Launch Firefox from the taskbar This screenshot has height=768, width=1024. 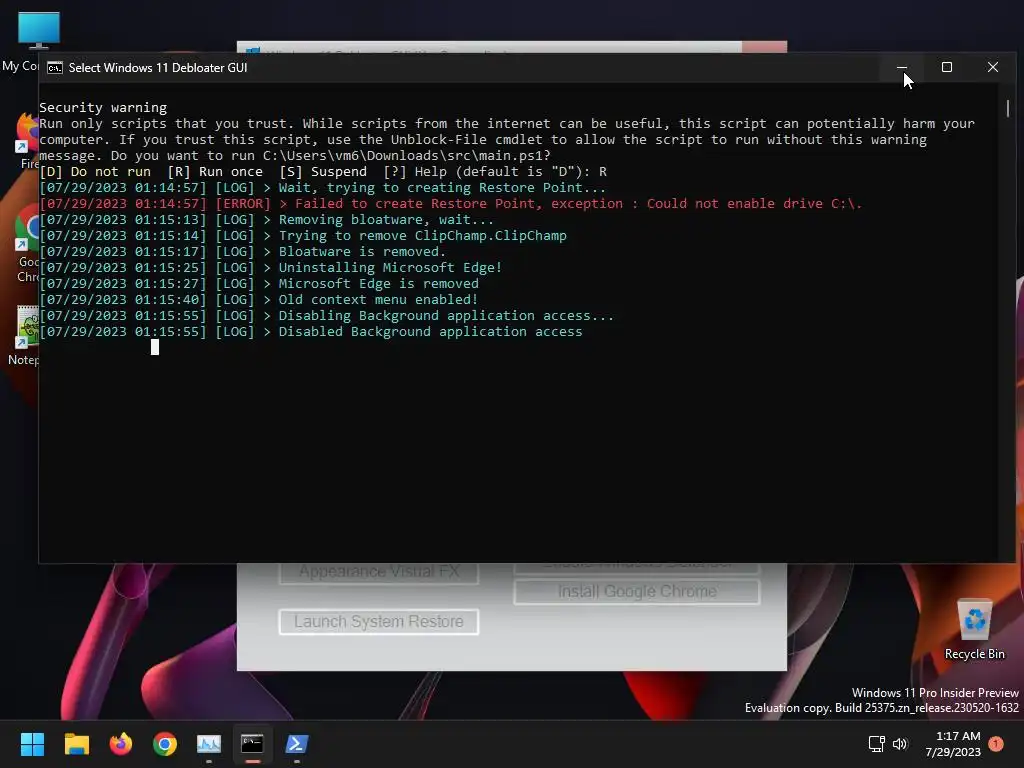tap(121, 744)
